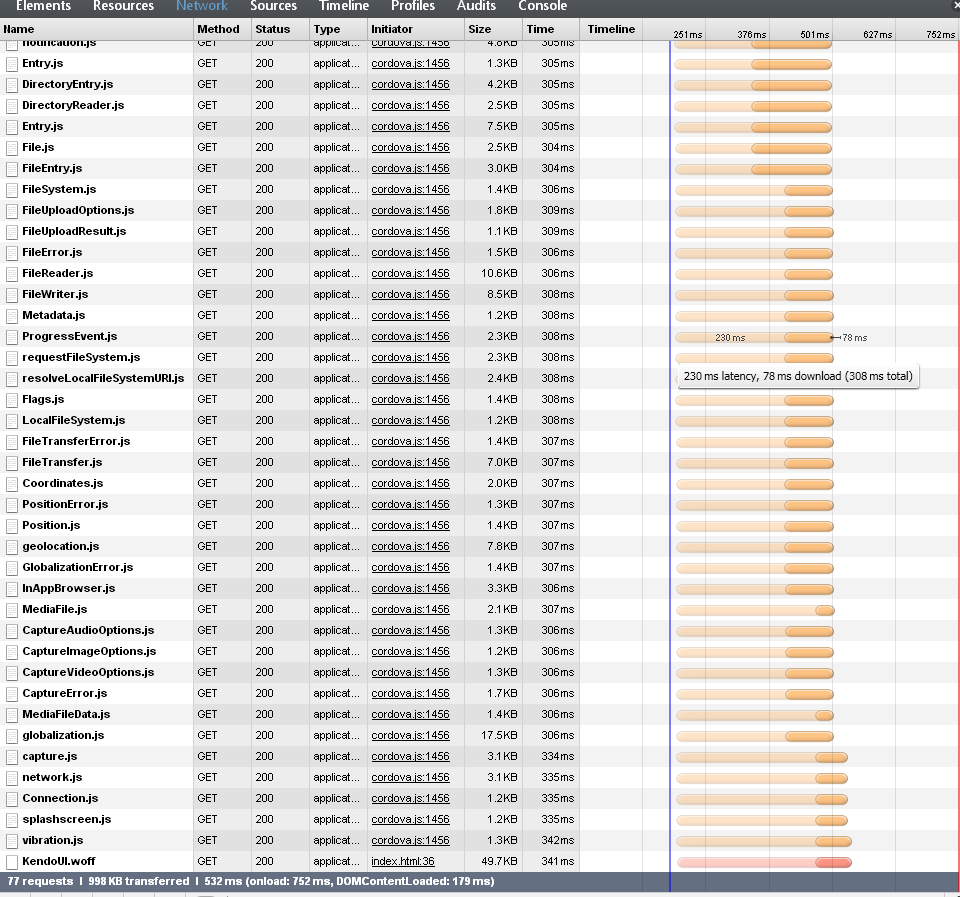Click the Metadata.js file icon
Viewport: 960px width, 897px height.
click(11, 316)
